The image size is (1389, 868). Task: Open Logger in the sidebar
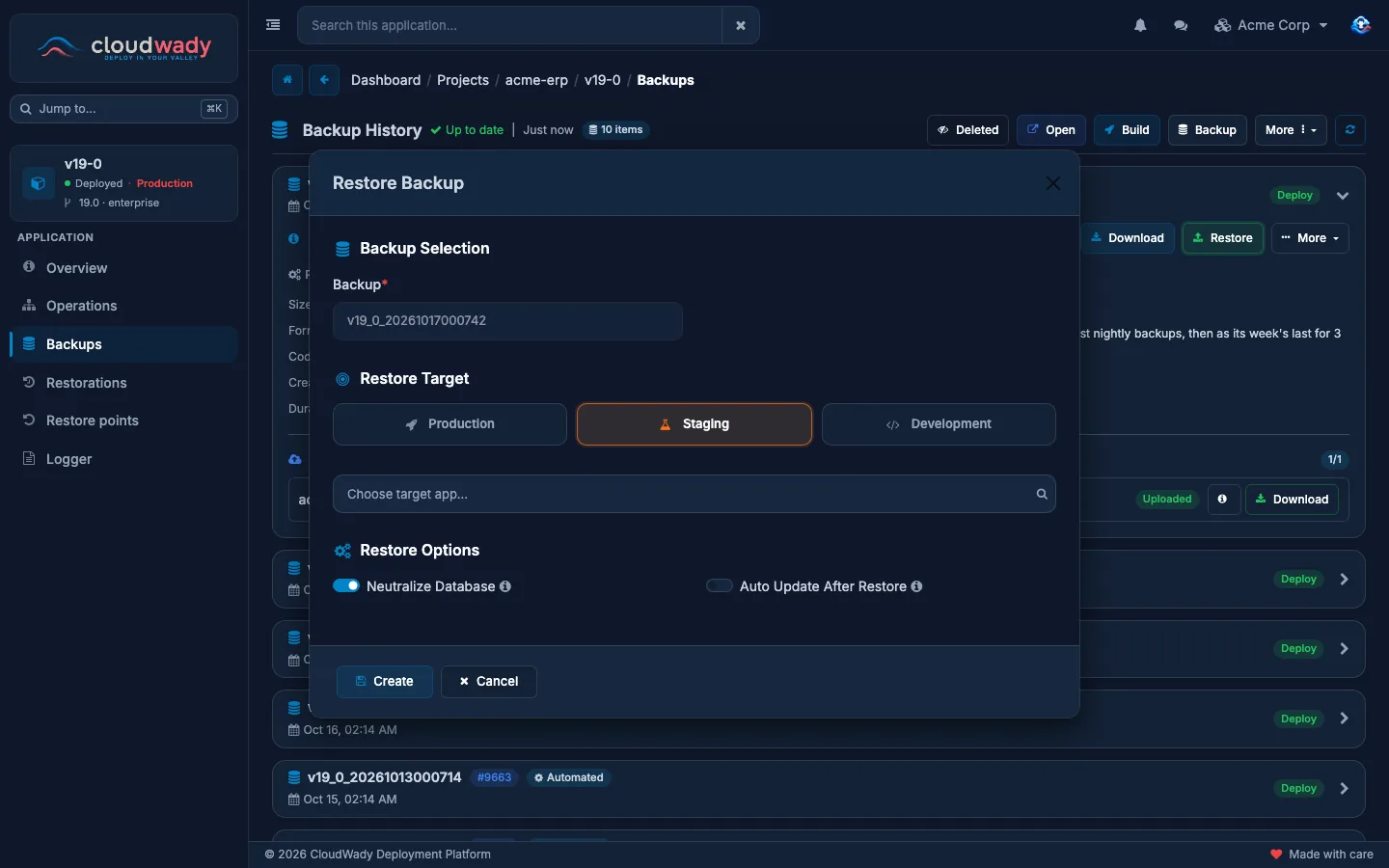pos(123,459)
